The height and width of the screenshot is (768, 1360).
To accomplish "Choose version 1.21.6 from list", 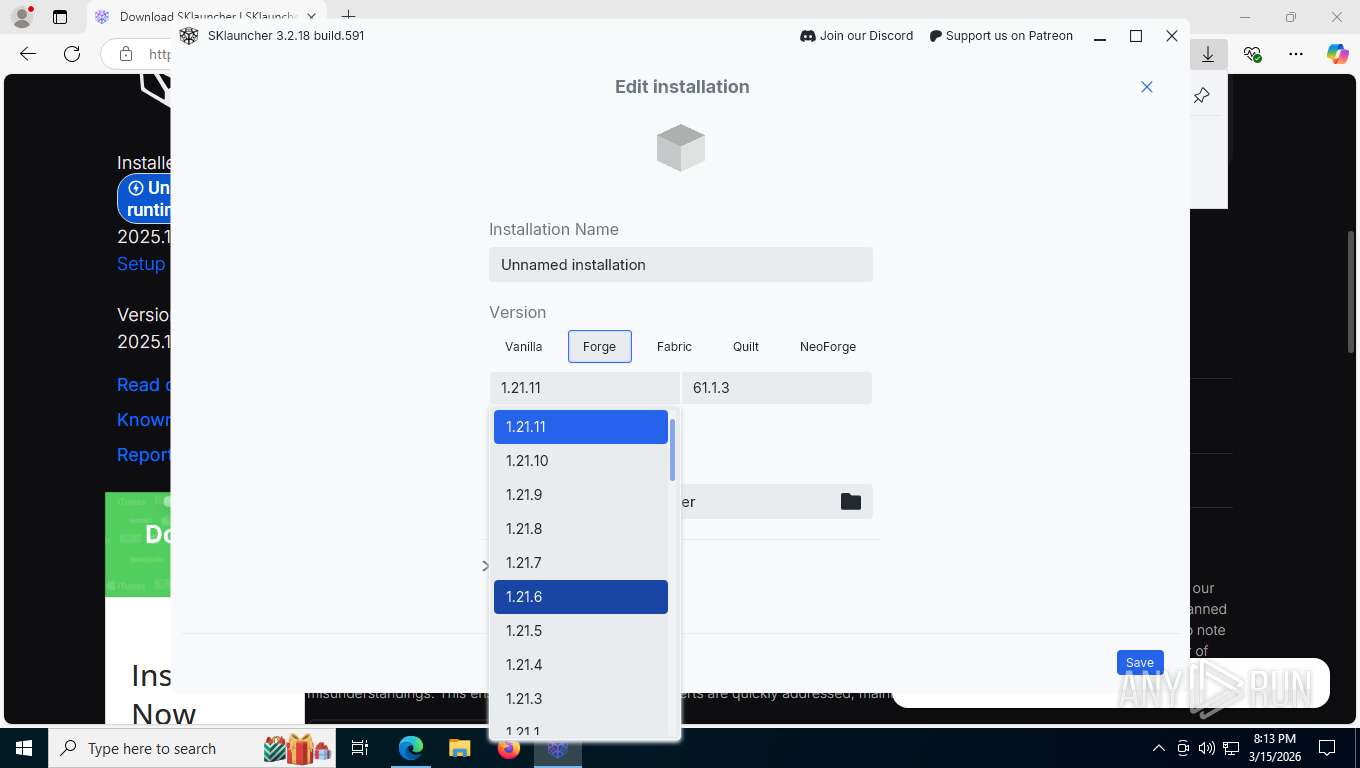I will point(581,597).
